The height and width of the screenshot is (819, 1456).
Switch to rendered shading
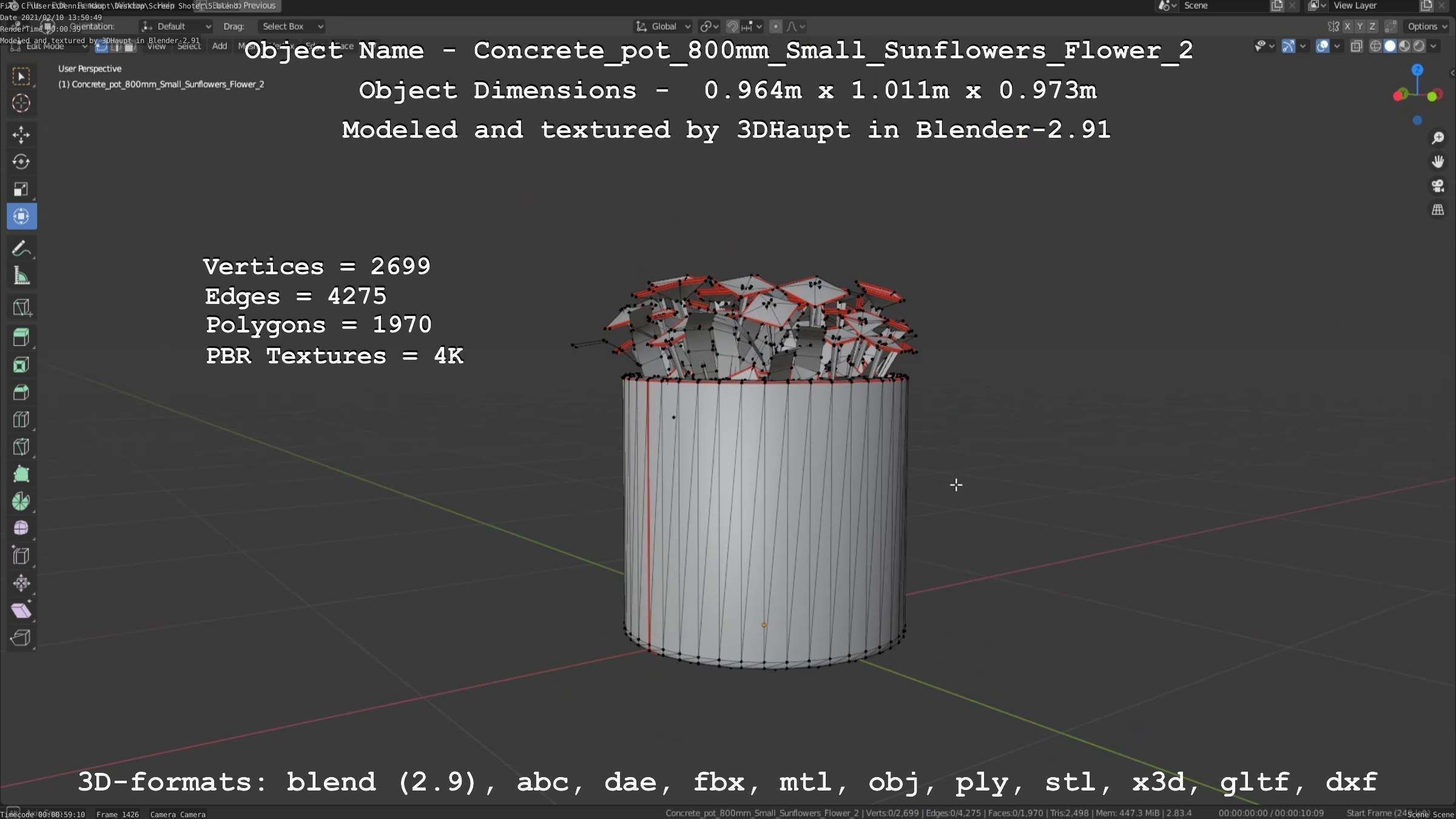tap(1419, 46)
